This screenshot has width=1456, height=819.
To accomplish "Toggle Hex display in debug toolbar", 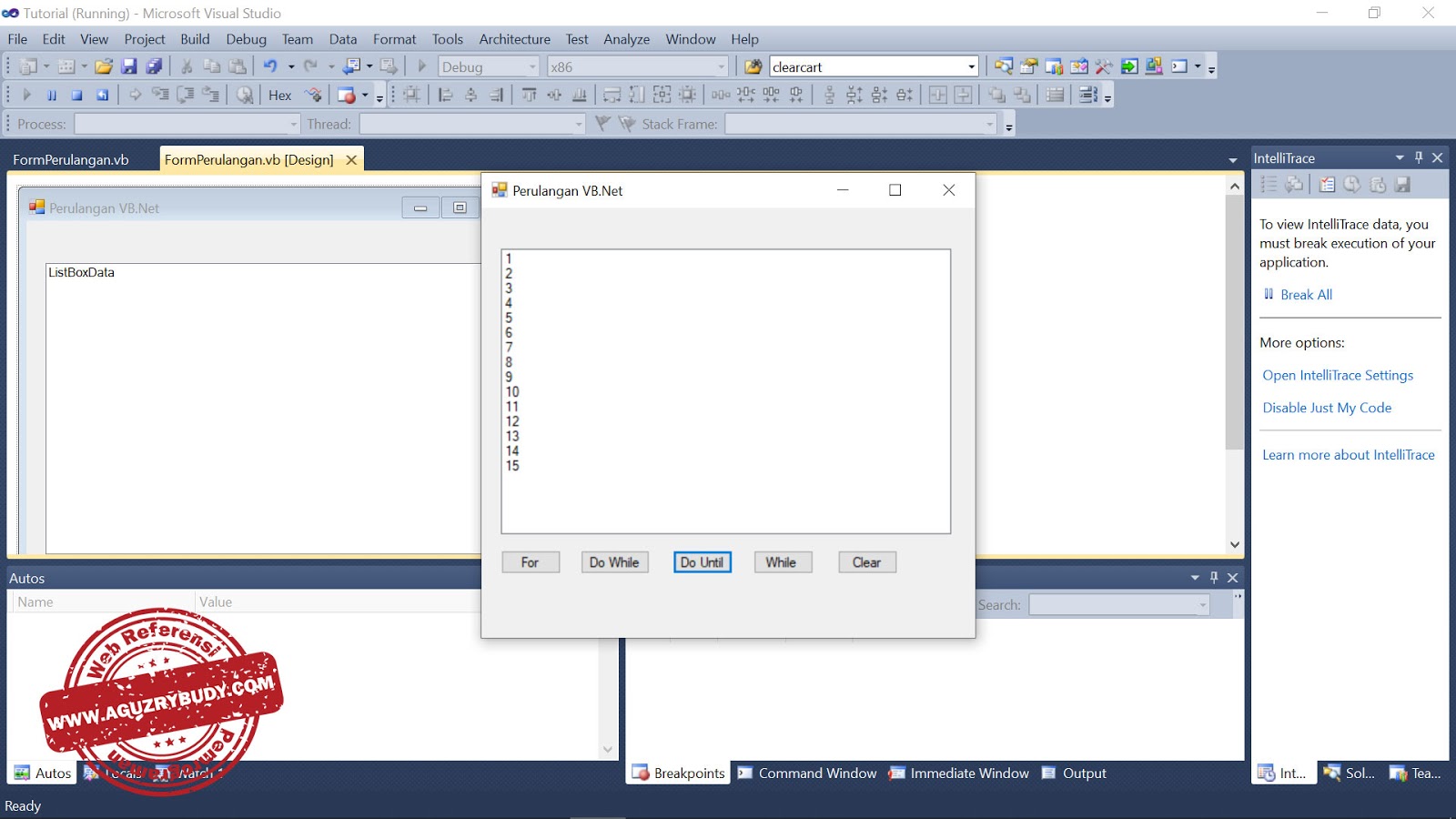I will tap(280, 95).
